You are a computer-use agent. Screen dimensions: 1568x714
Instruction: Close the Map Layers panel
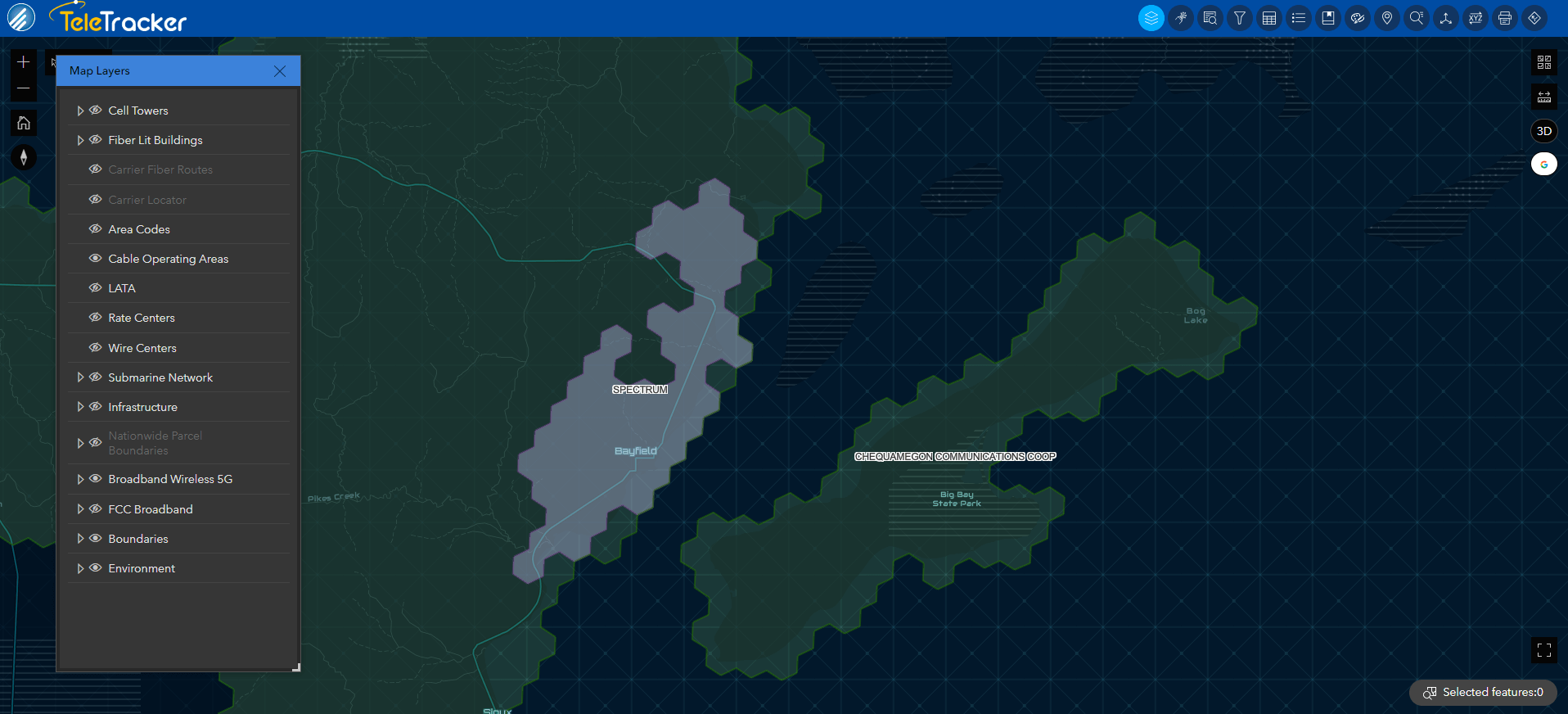pyautogui.click(x=280, y=71)
